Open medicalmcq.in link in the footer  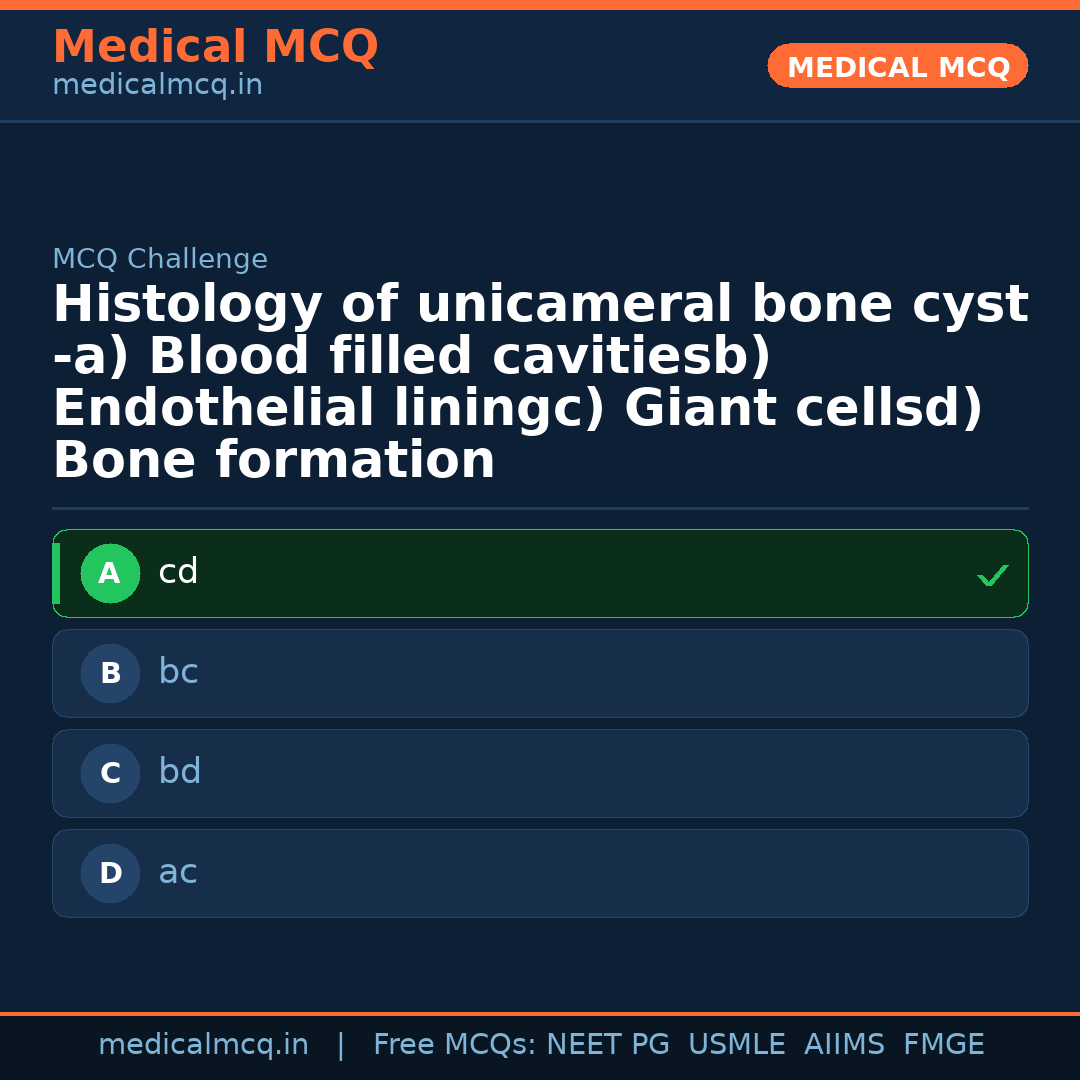click(x=203, y=1045)
